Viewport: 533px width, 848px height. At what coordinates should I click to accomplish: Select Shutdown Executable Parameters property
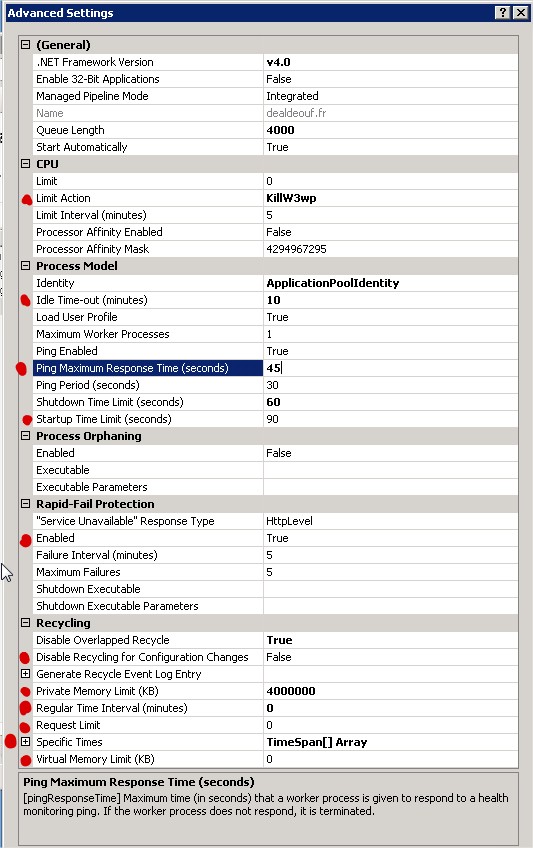(x=148, y=606)
